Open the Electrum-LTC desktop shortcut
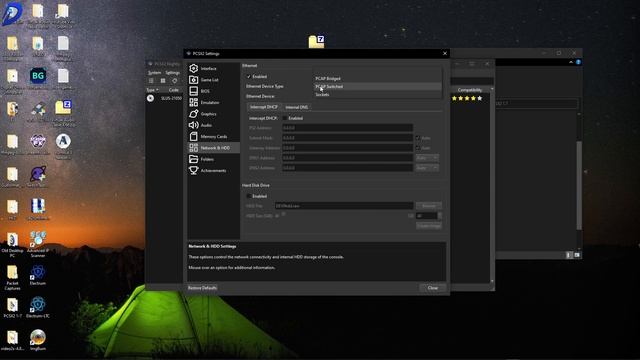 38,307
